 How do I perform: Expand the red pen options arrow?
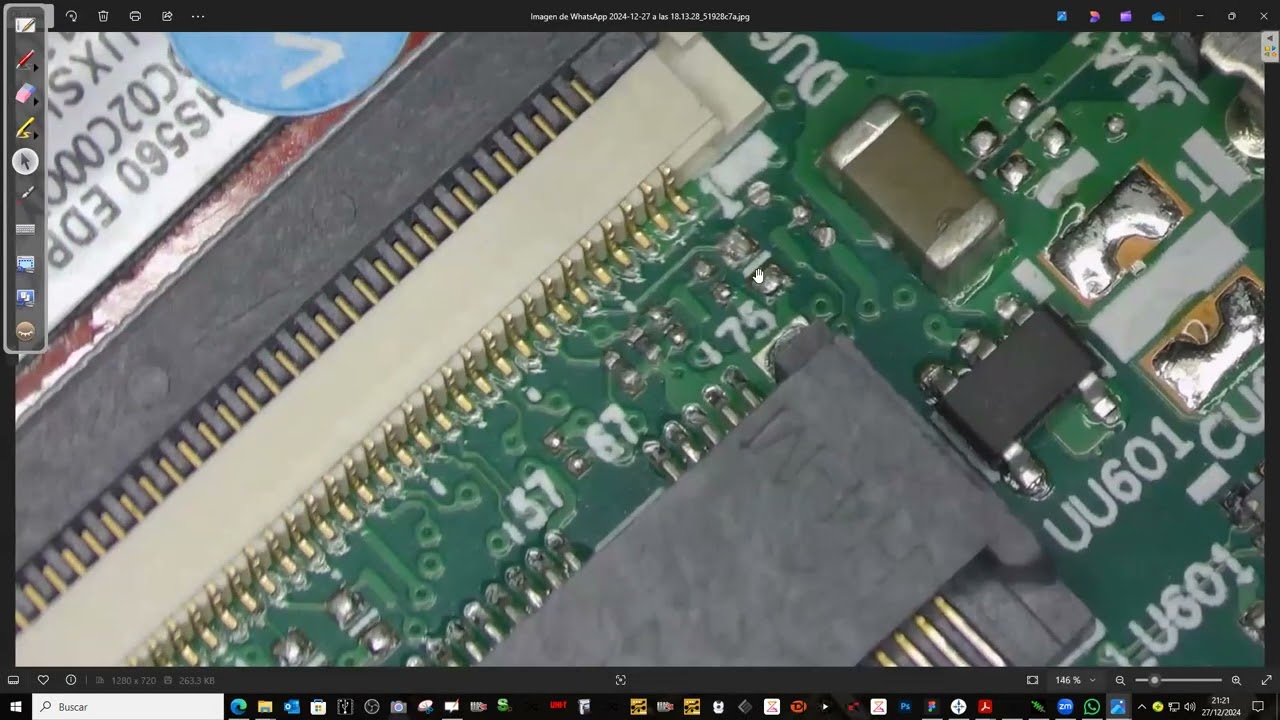[x=37, y=67]
